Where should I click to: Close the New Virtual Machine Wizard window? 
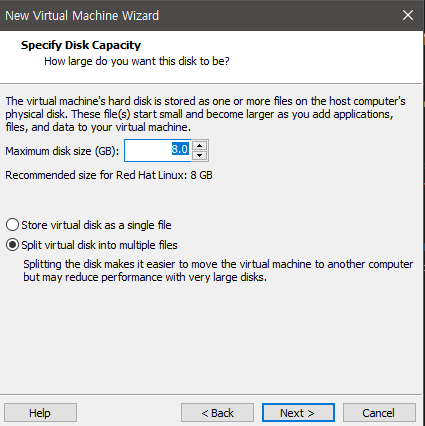408,15
